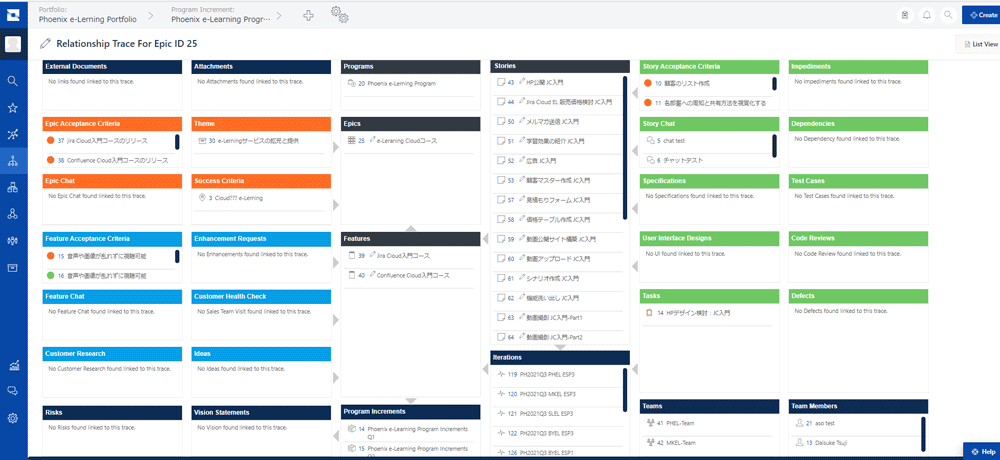Open team 42 MKEL-Team

[676, 442]
